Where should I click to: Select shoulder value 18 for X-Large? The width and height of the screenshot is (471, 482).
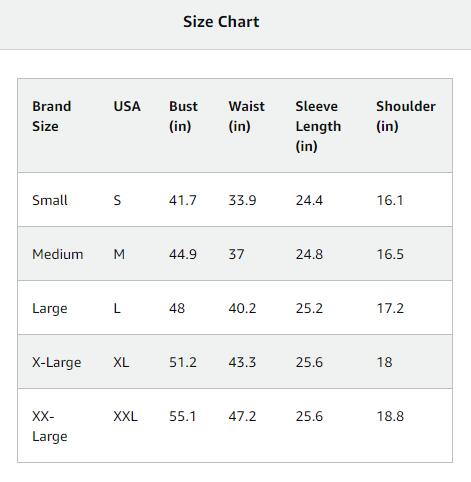(384, 362)
